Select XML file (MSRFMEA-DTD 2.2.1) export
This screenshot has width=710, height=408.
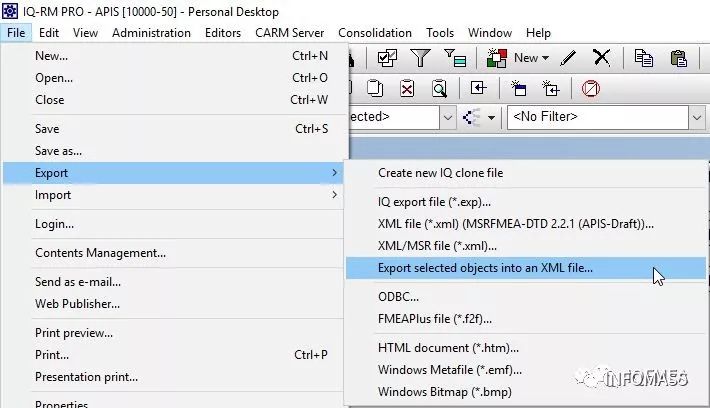[x=526, y=224]
